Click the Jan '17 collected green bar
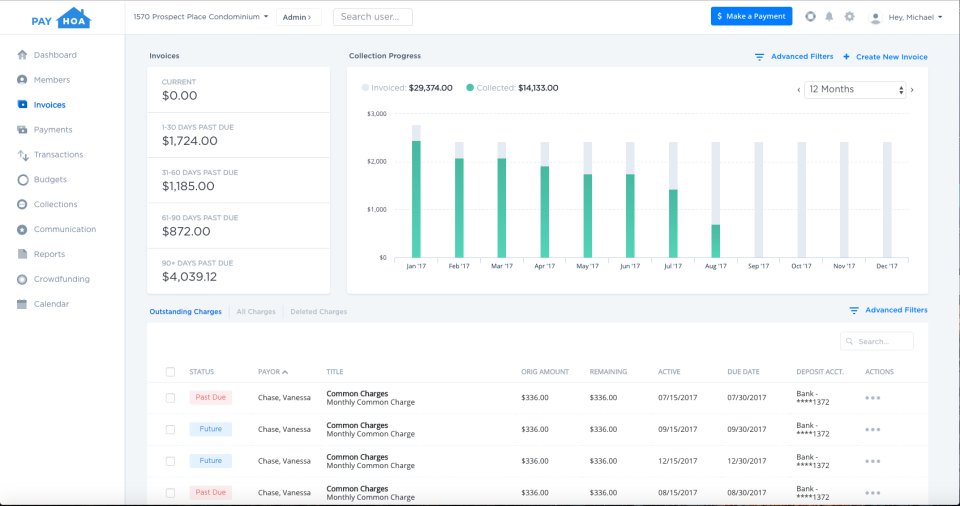This screenshot has height=506, width=960. (x=416, y=199)
